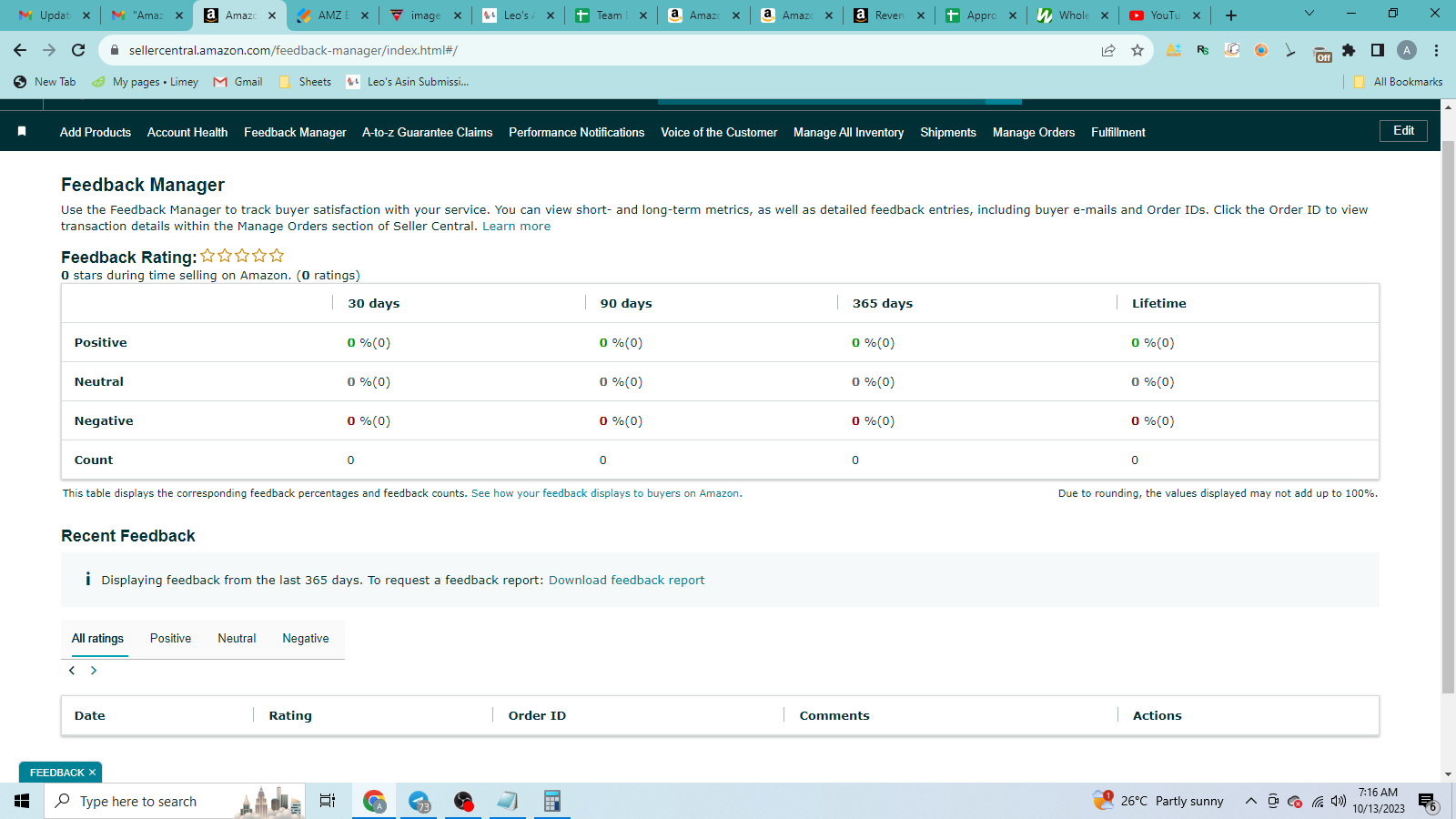Open Voice of the Customer menu item
This screenshot has width=1456, height=819.
click(719, 132)
